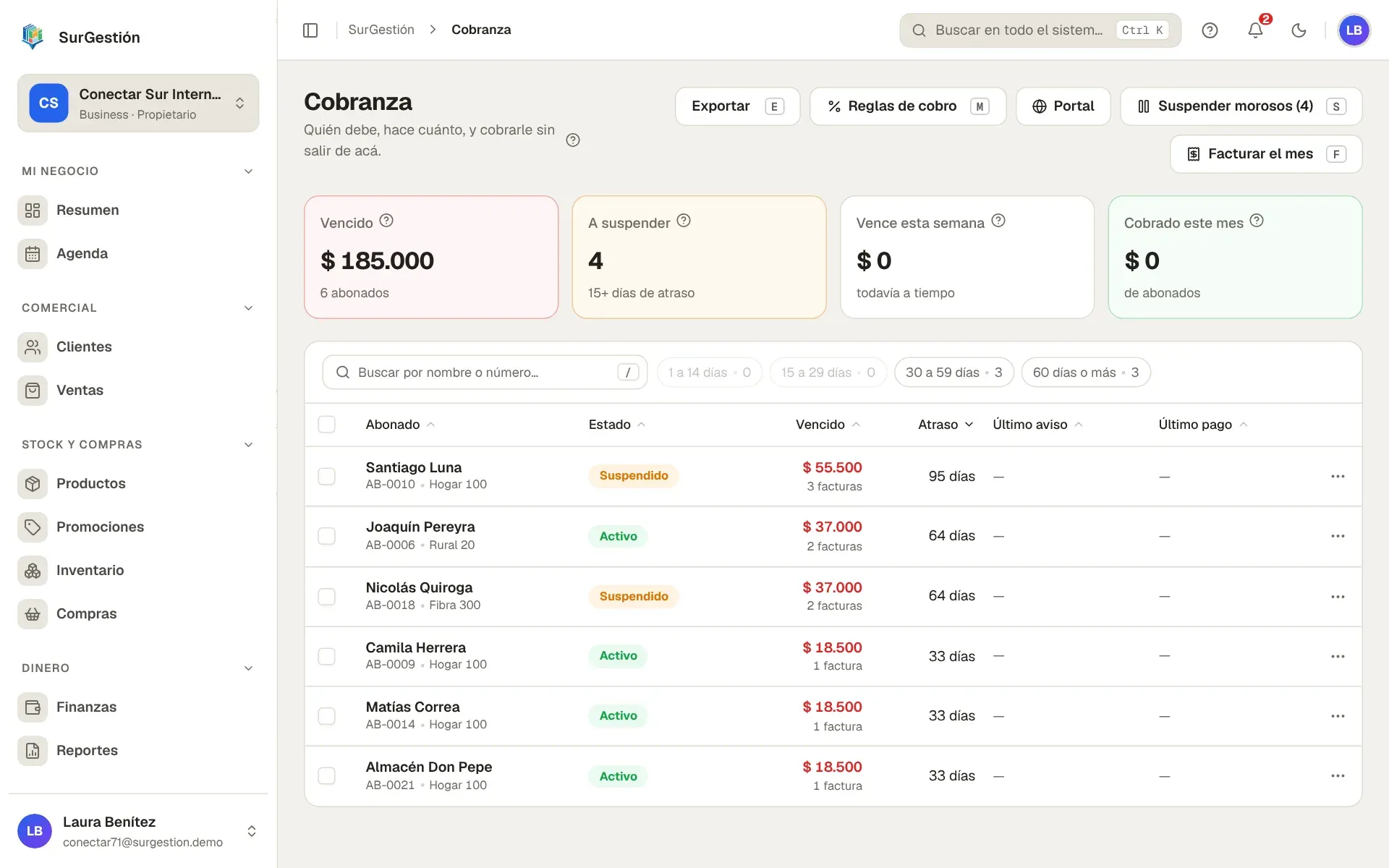Filter by 30 a 59 días chip
This screenshot has width=1389, height=868.
click(953, 373)
